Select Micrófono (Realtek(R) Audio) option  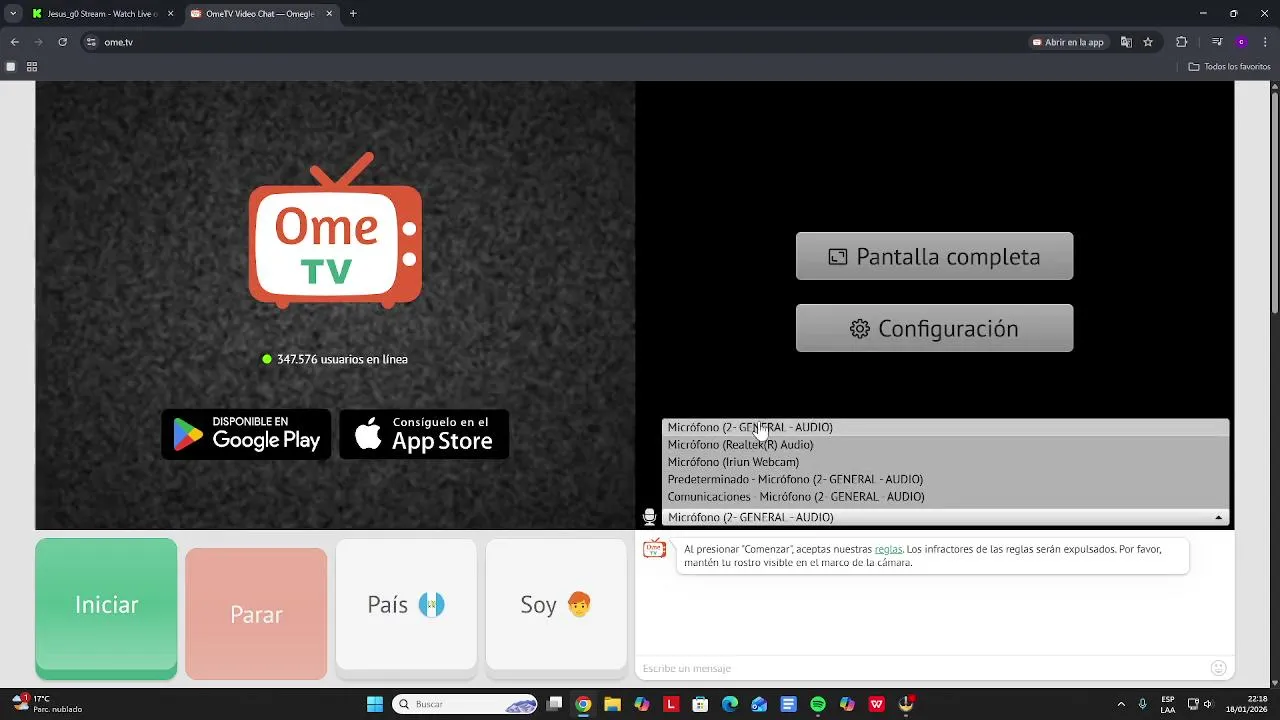click(945, 445)
